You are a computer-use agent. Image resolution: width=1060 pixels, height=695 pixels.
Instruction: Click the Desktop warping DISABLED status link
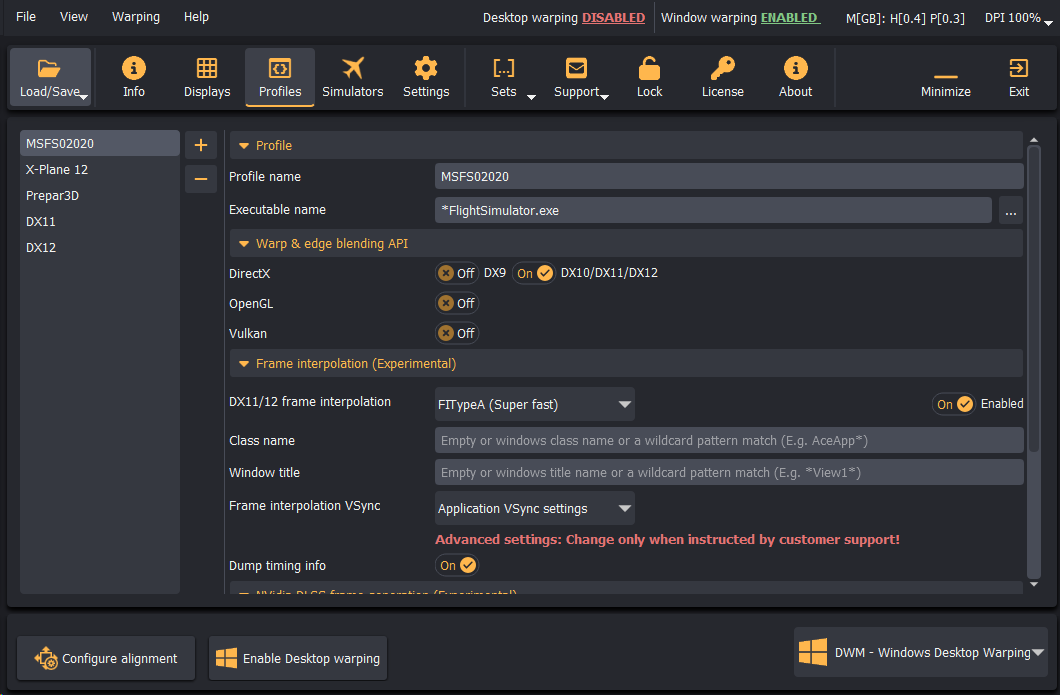pos(613,18)
